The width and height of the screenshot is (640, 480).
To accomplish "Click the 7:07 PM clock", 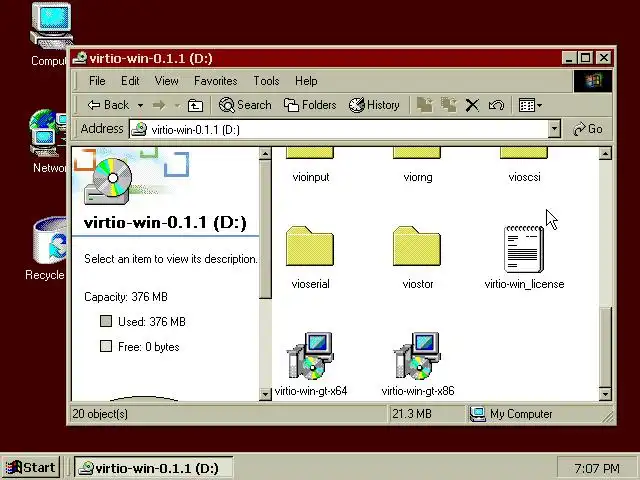I will pyautogui.click(x=597, y=468).
